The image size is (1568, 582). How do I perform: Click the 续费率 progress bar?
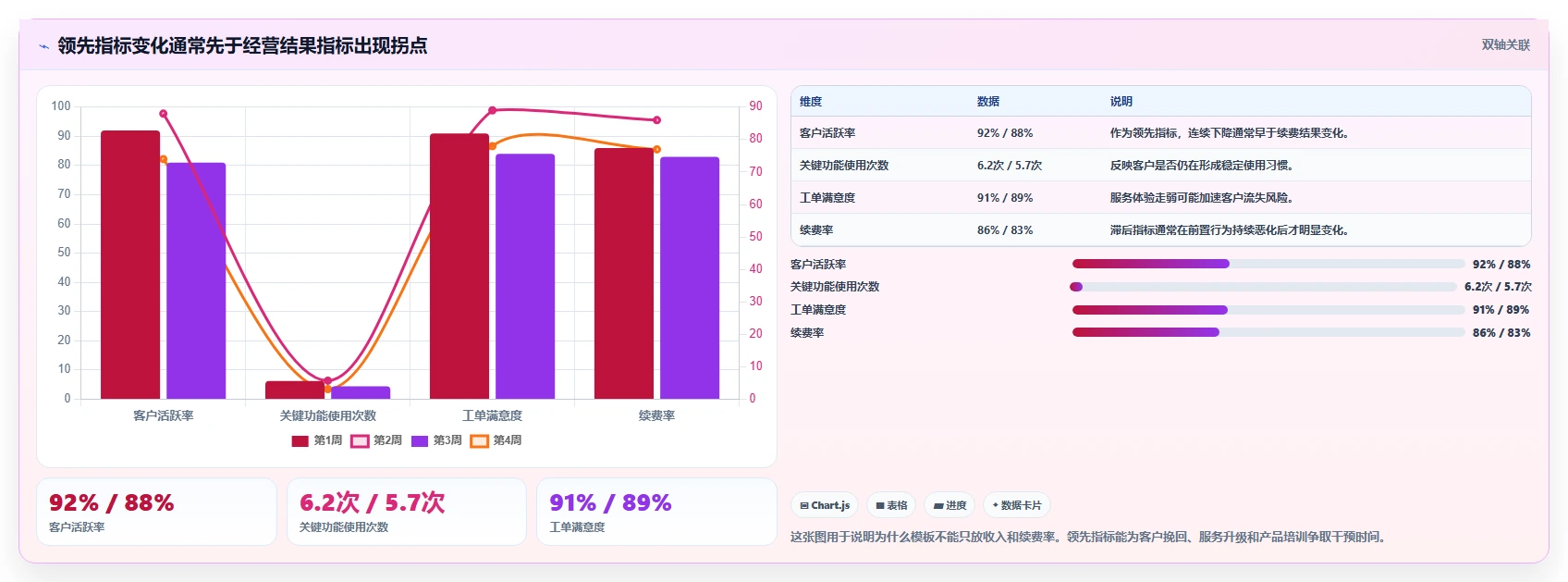coord(1268,333)
